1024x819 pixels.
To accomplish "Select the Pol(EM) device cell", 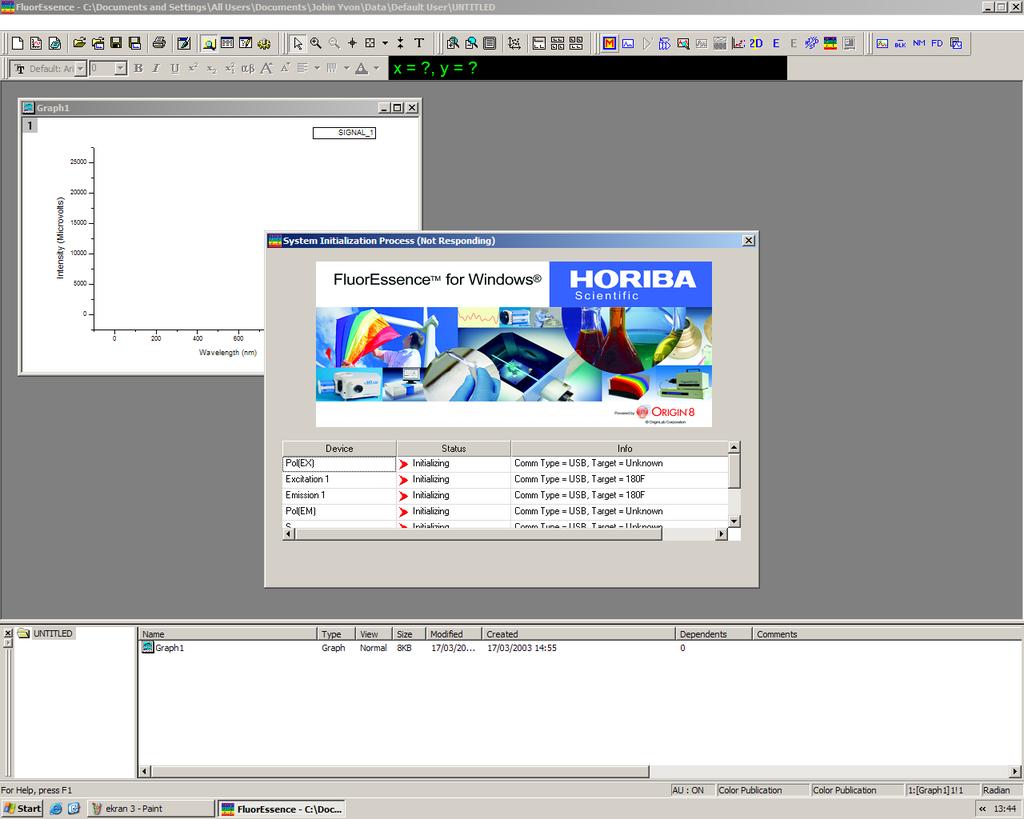I will tap(339, 511).
